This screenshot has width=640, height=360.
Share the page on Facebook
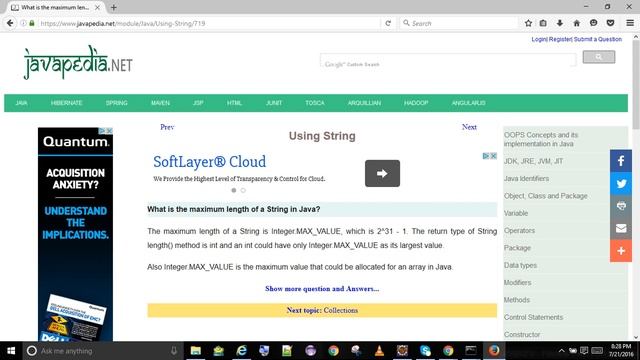(x=621, y=161)
